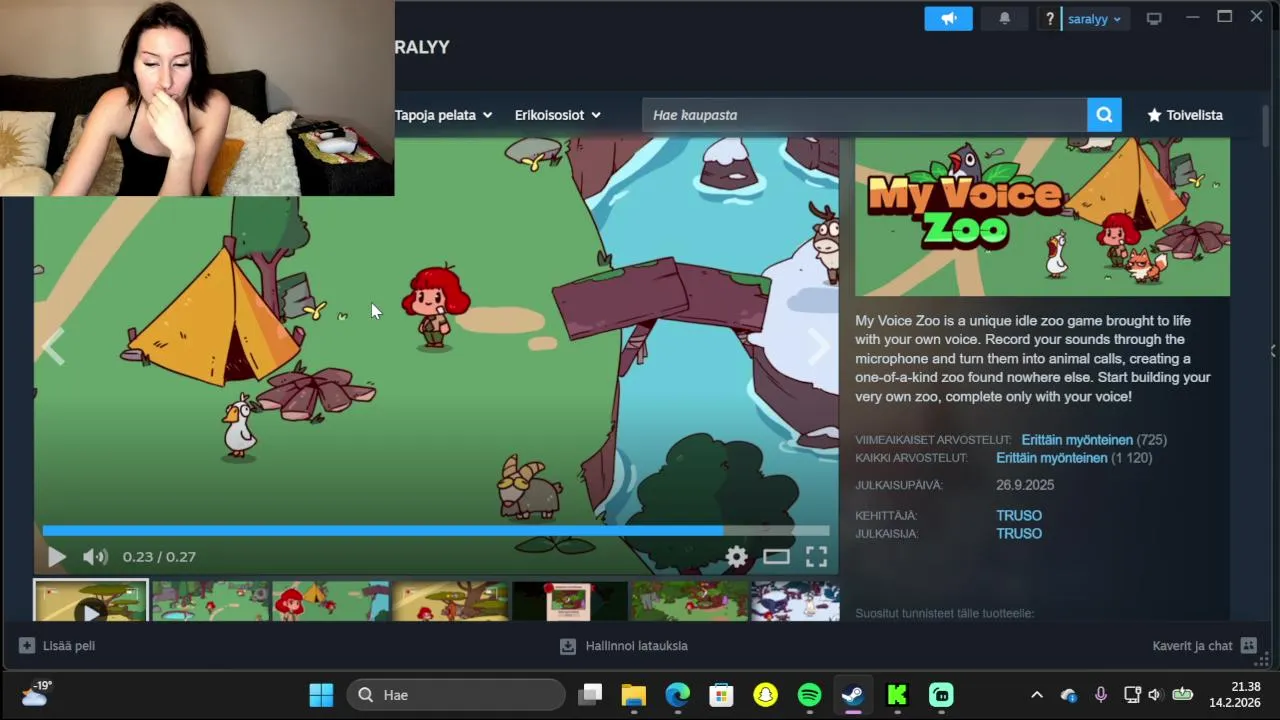Play the game trailer video
Screen dimensions: 1280x720
(x=56, y=557)
